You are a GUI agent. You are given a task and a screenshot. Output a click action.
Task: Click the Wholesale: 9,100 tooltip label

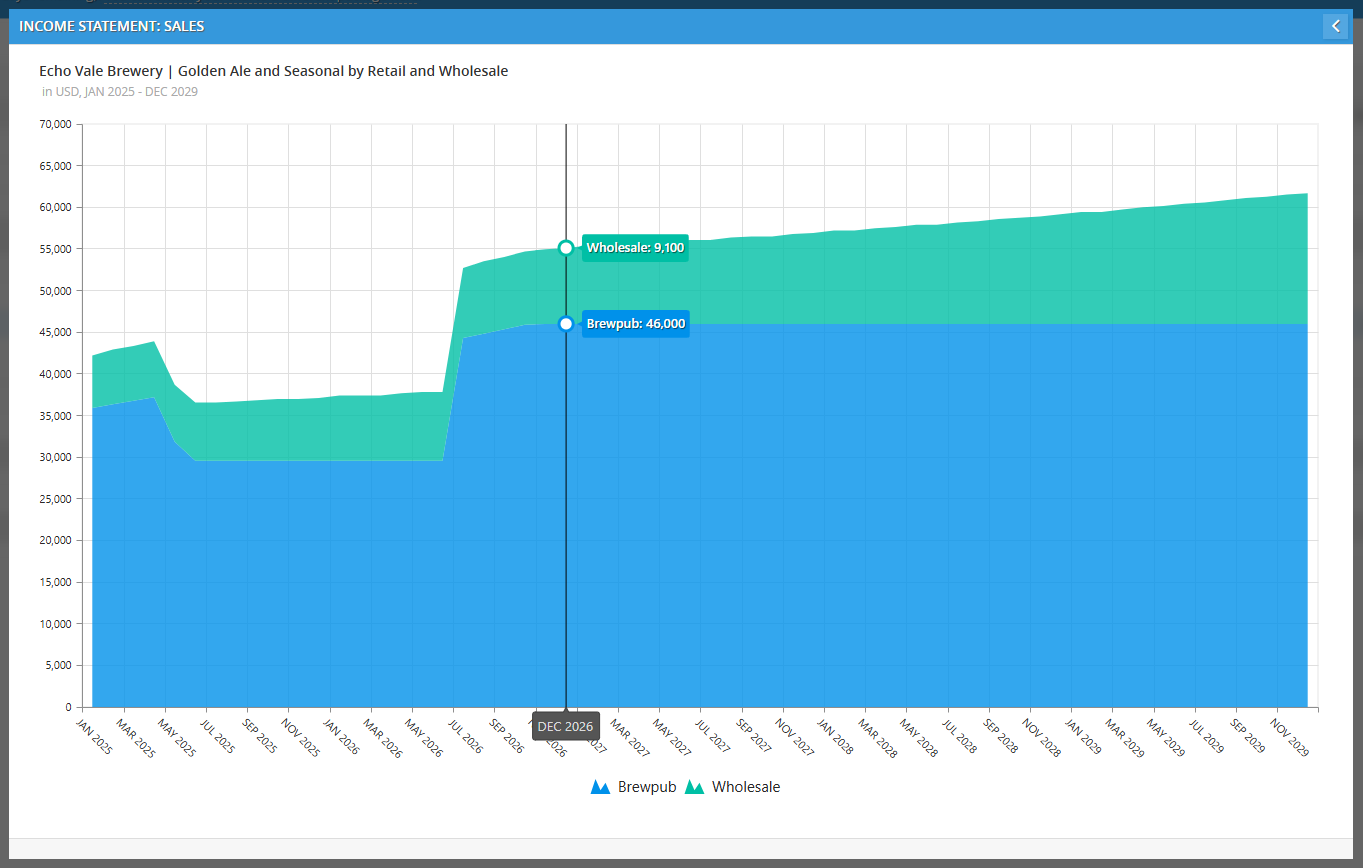point(634,248)
